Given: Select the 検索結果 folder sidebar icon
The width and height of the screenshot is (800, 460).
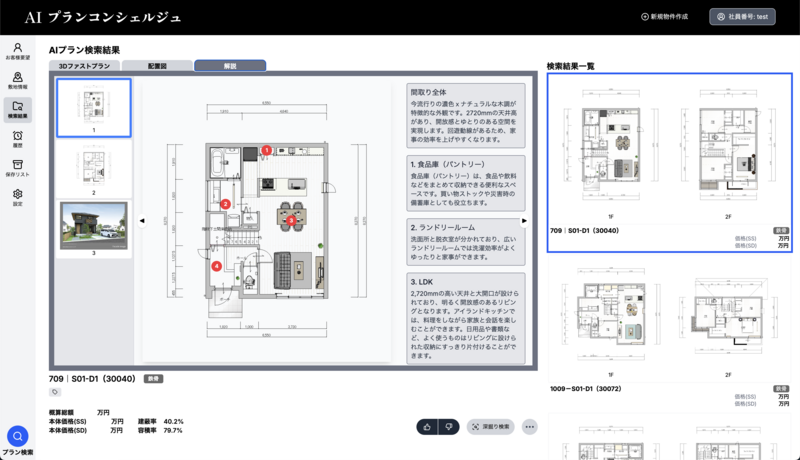Looking at the screenshot, I should click(17, 110).
